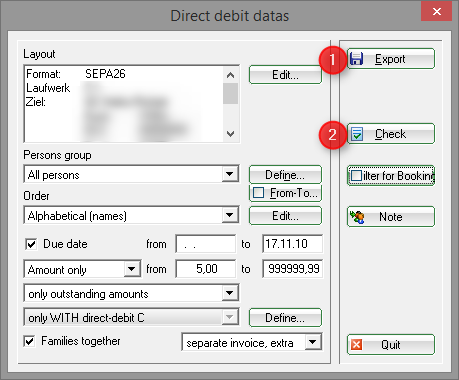Click the Due date to field 17.11.10

(292, 244)
